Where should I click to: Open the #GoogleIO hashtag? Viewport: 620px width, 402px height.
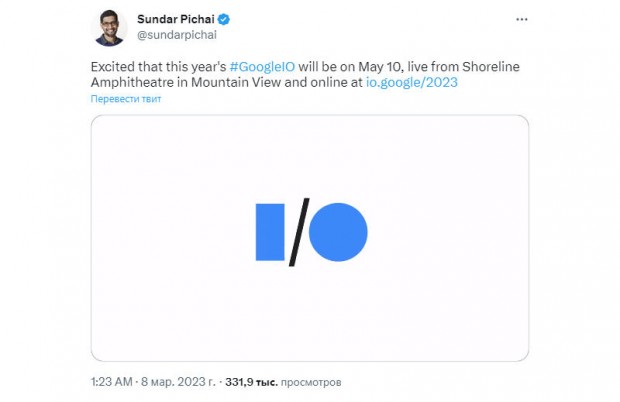[262, 66]
